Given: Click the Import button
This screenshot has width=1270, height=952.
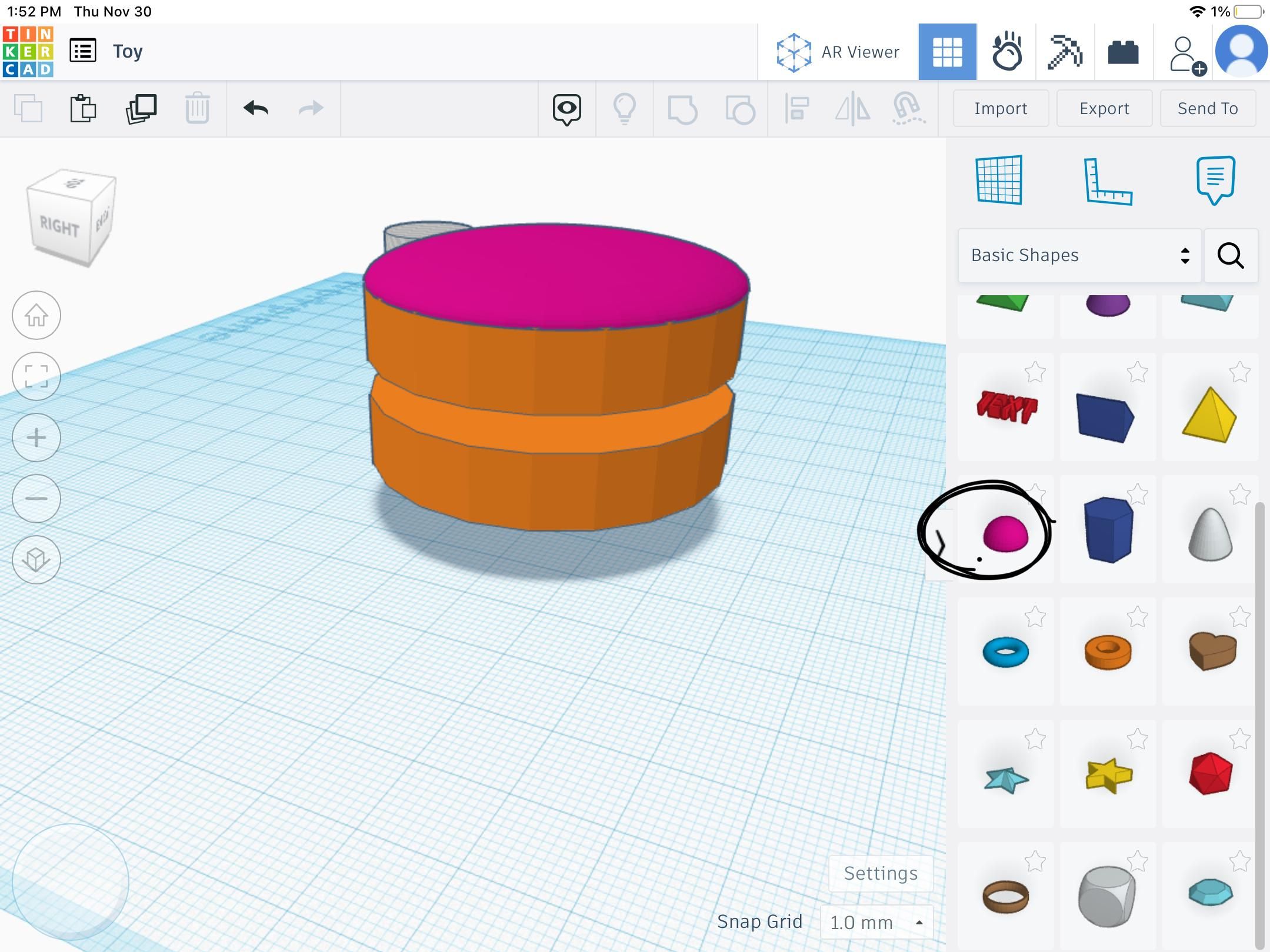Looking at the screenshot, I should pos(1001,108).
